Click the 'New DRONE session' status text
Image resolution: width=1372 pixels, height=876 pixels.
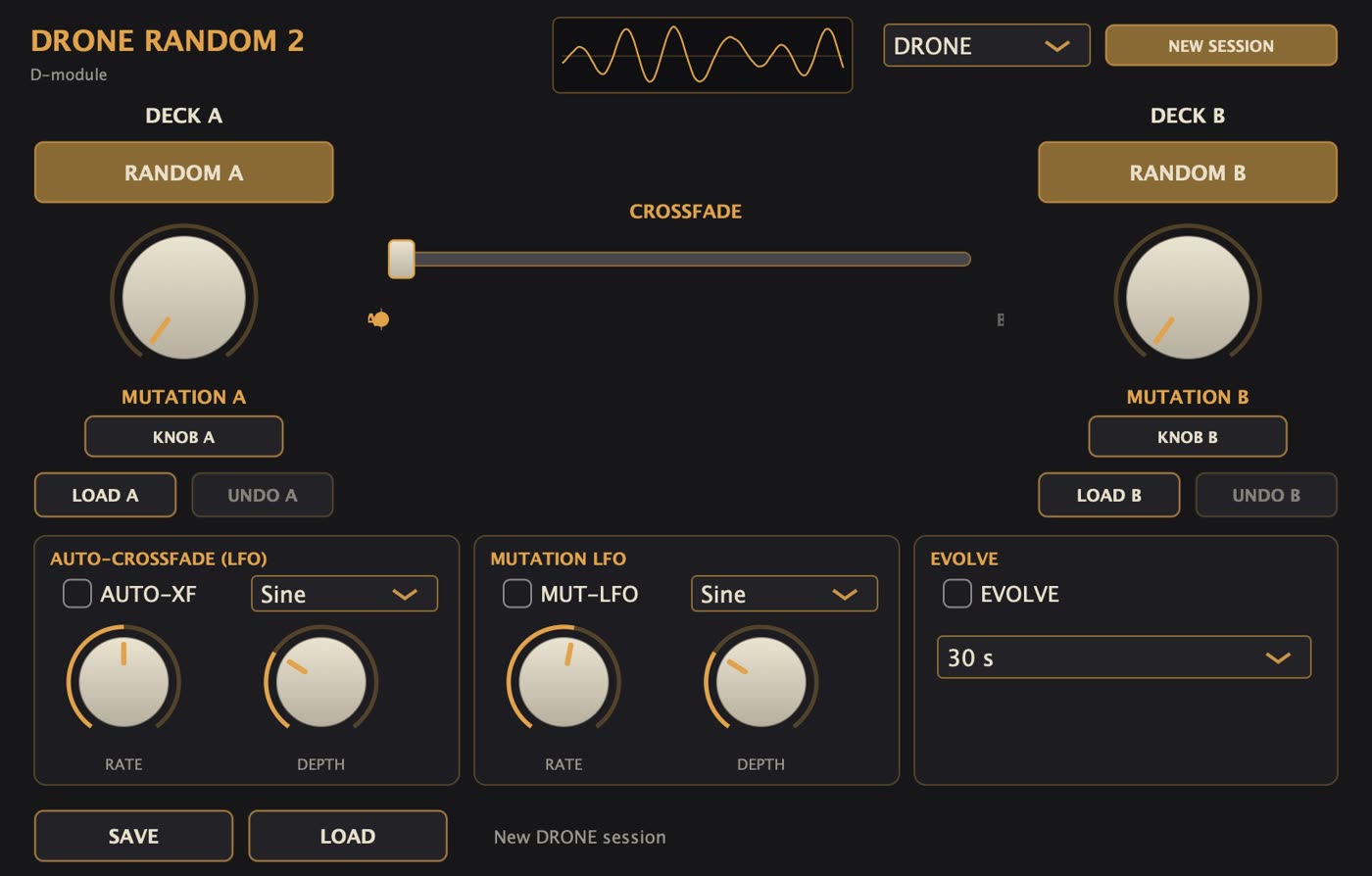point(579,837)
